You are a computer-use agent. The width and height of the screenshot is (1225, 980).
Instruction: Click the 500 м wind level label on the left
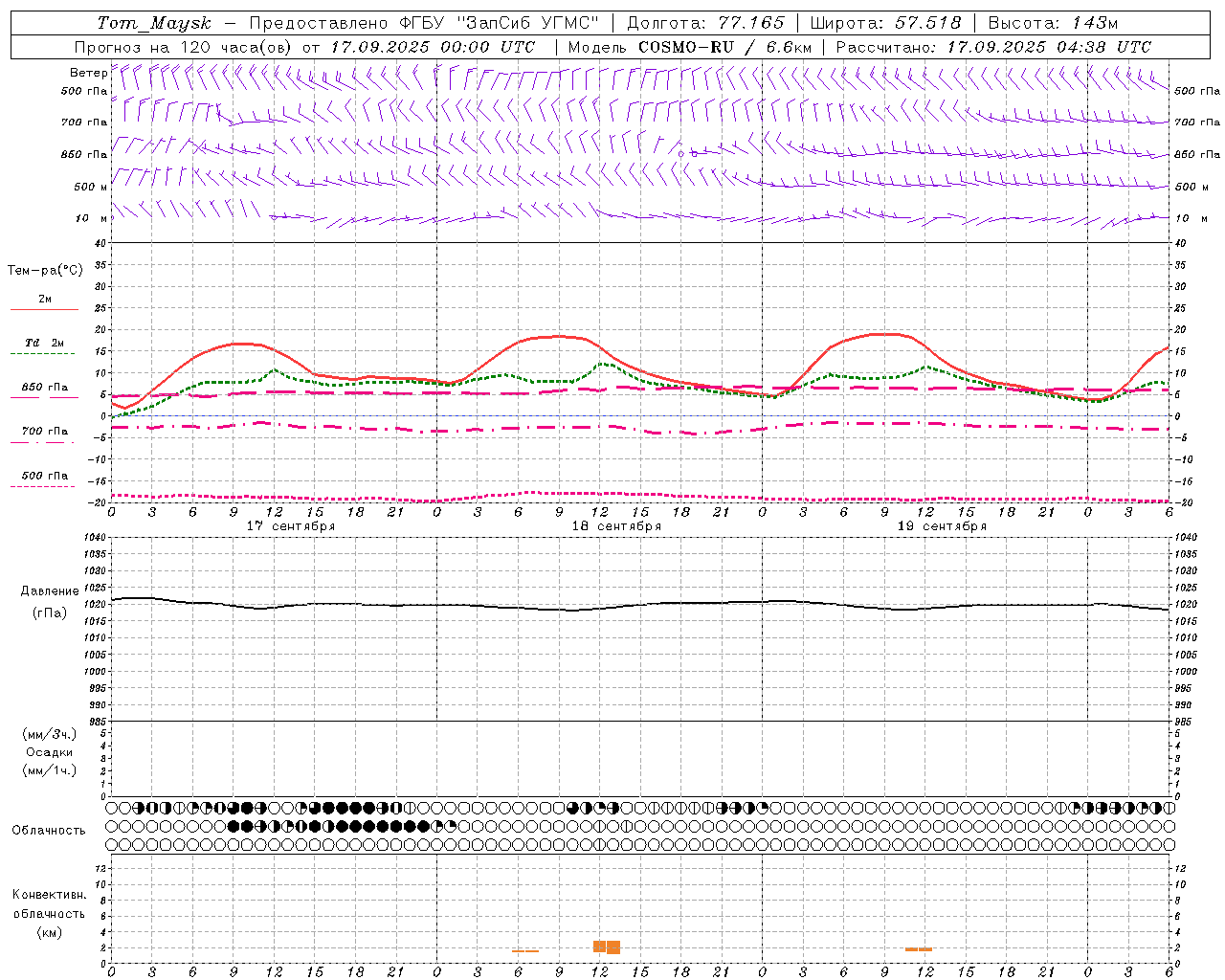coord(91,187)
